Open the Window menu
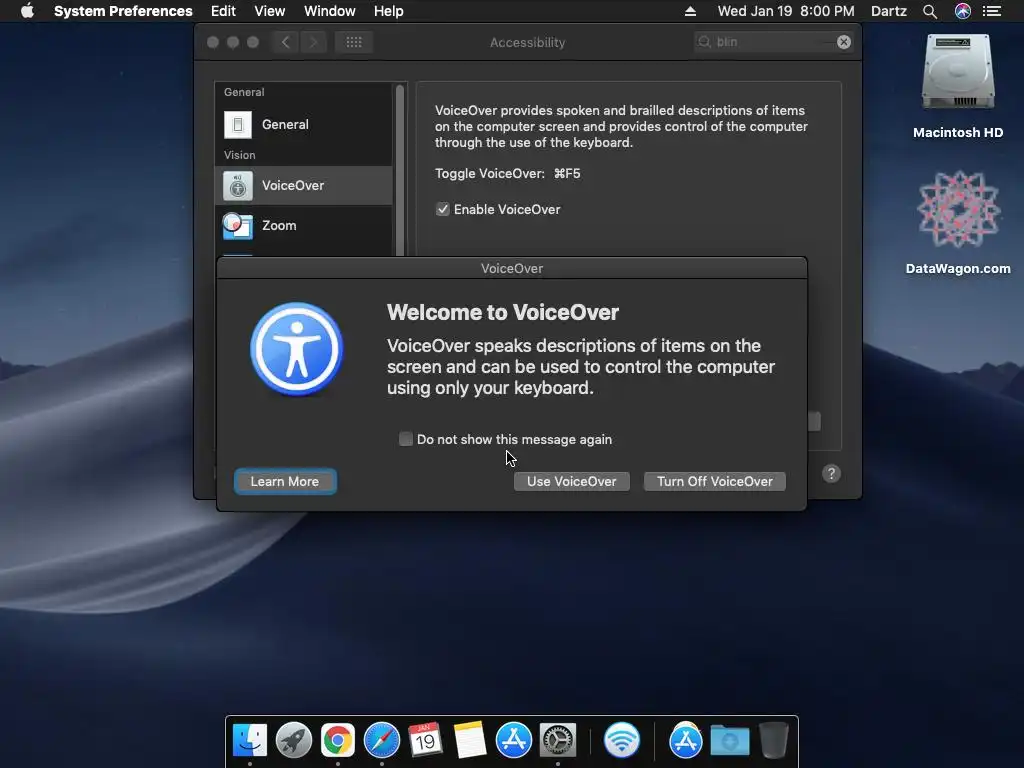This screenshot has width=1024, height=768. pyautogui.click(x=330, y=11)
